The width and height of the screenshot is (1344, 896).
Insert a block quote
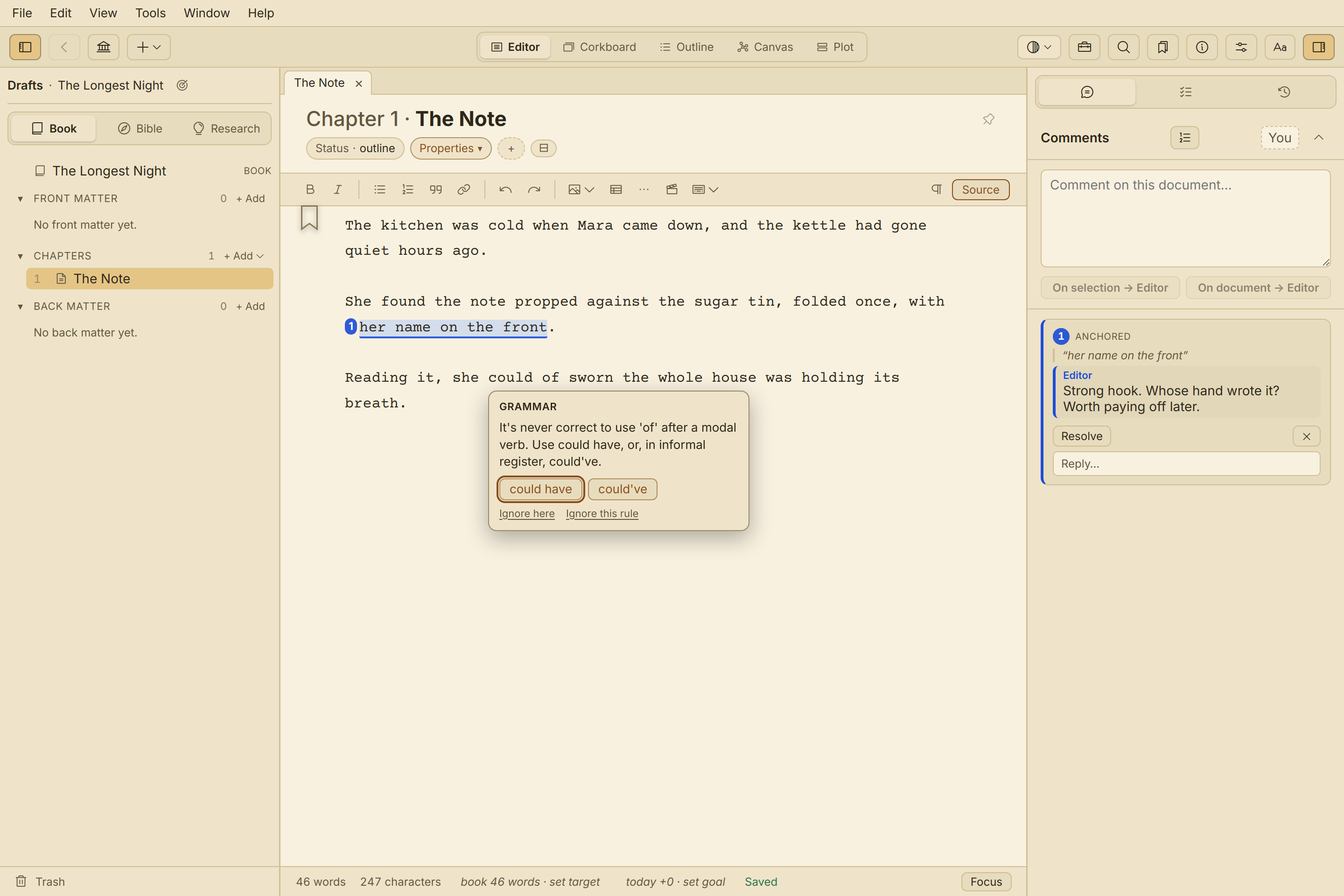coord(436,190)
